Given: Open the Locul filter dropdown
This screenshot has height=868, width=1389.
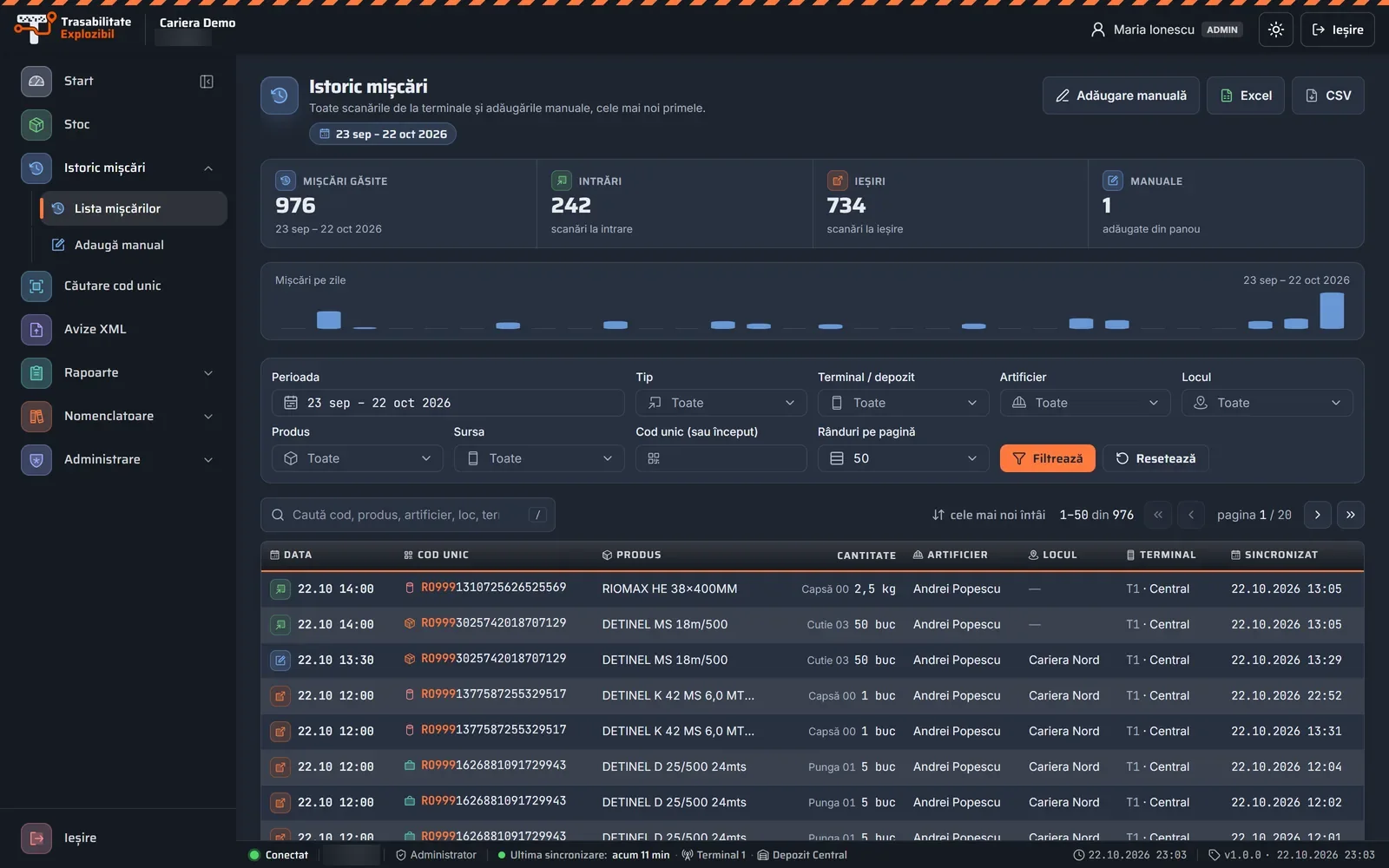Looking at the screenshot, I should 1267,403.
